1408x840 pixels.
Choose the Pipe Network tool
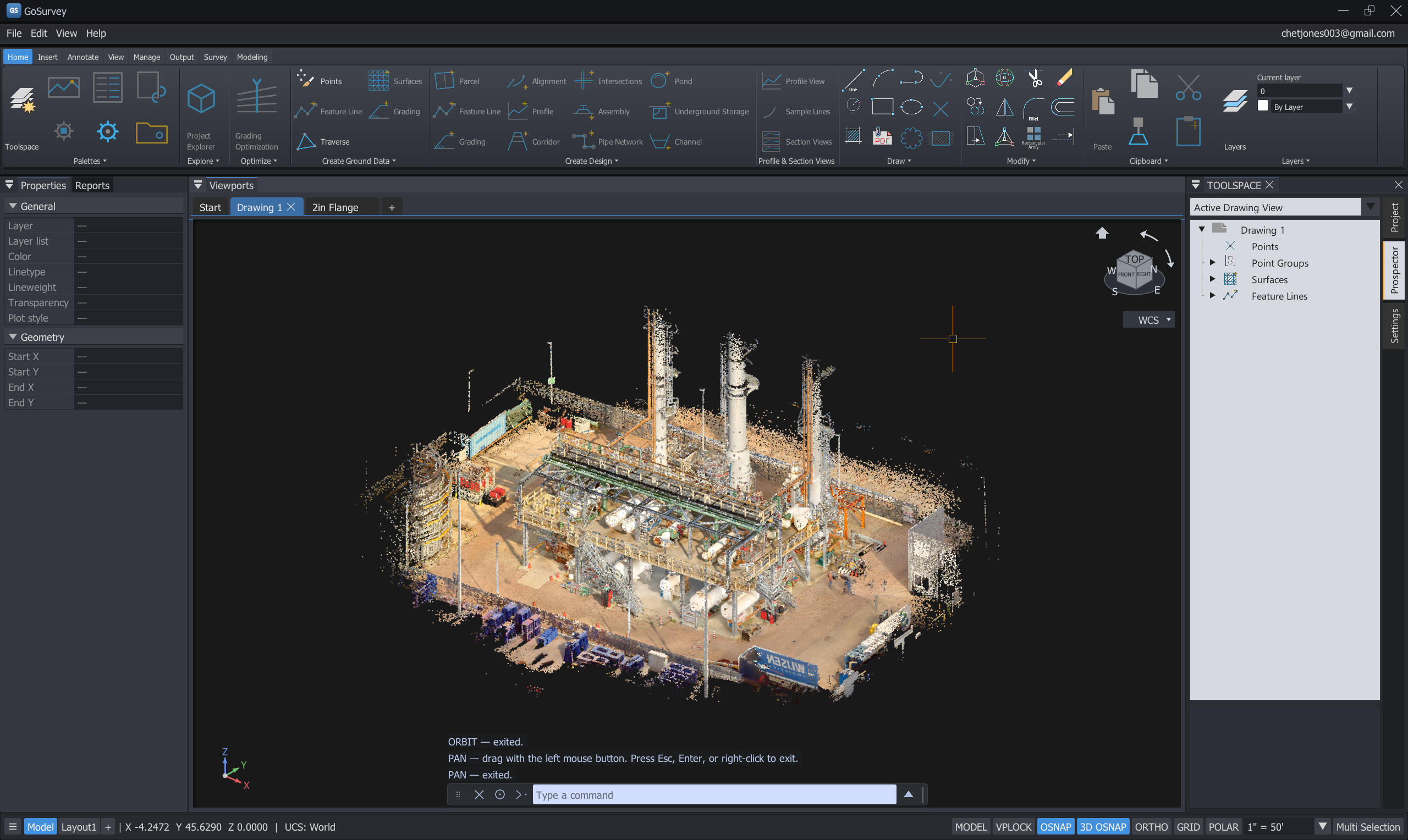click(607, 141)
